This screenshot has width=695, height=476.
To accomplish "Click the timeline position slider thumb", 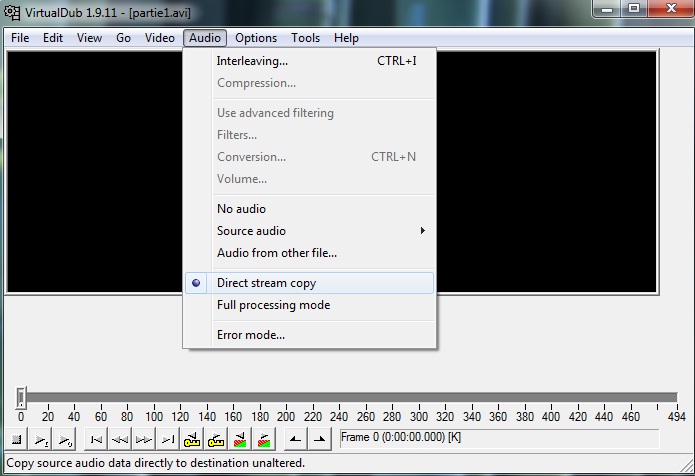I will click(x=21, y=397).
